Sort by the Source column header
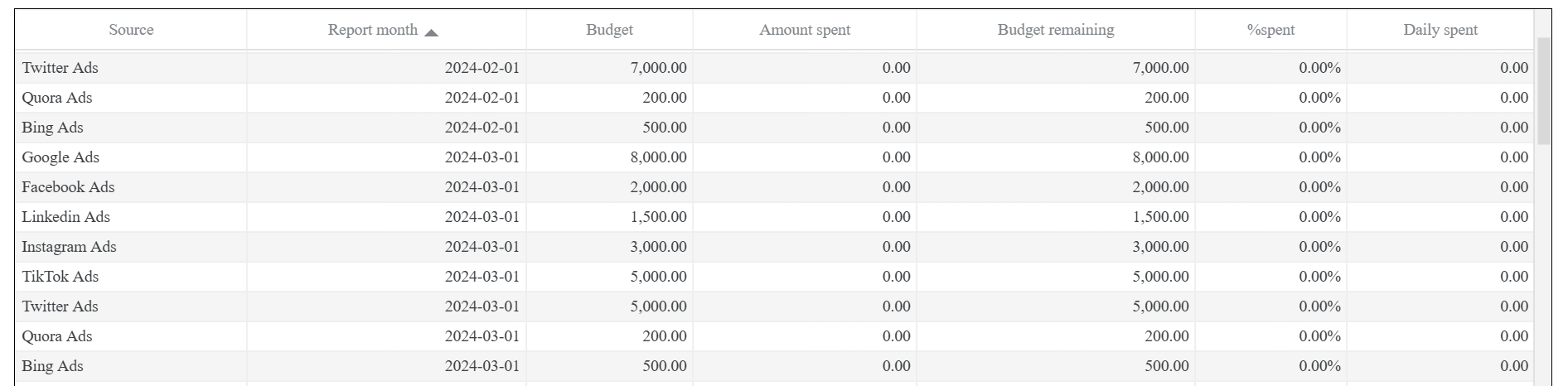Image resolution: width=1568 pixels, height=386 pixels. [x=131, y=30]
